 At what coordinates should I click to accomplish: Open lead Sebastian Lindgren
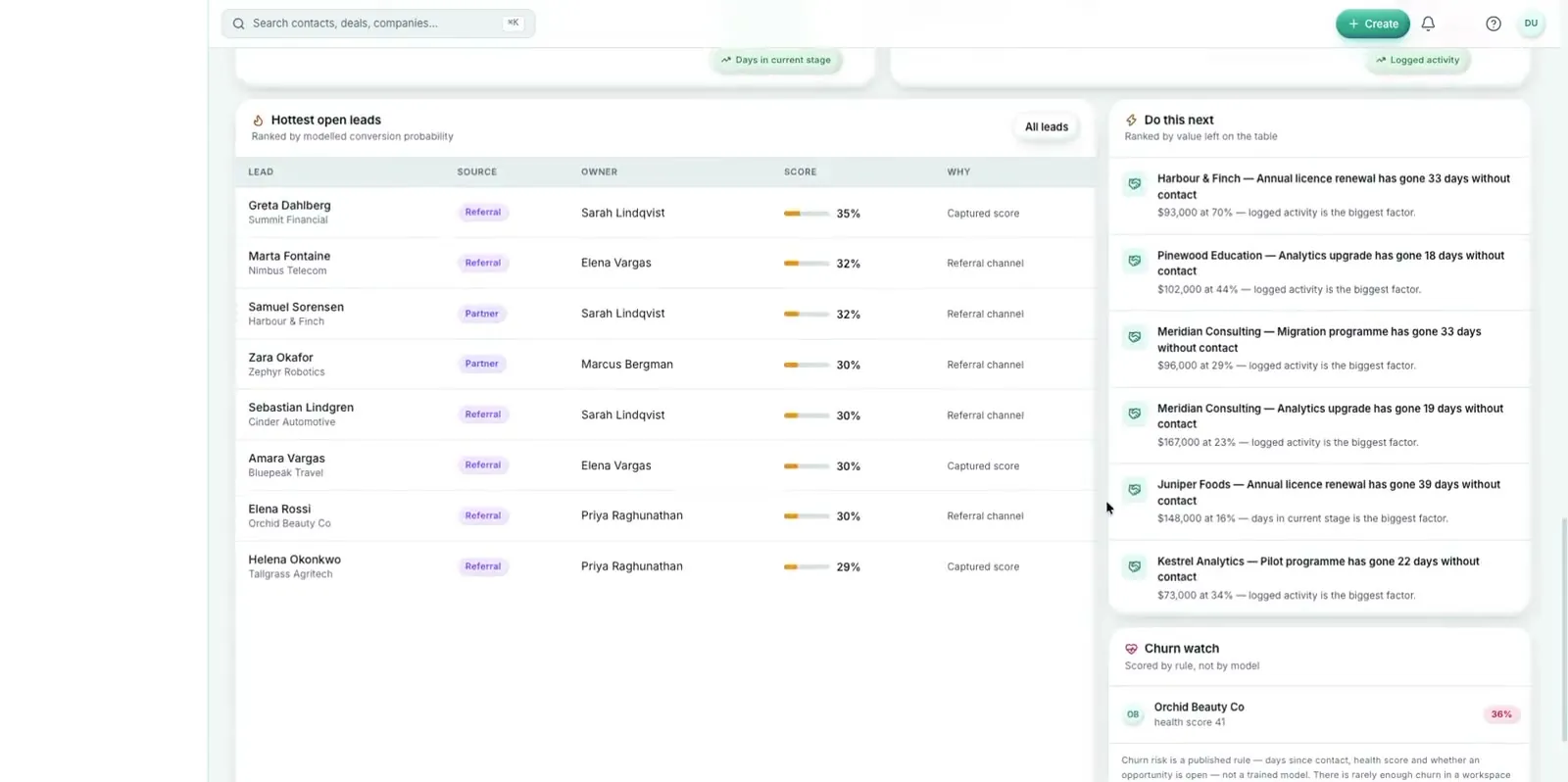[x=301, y=408]
